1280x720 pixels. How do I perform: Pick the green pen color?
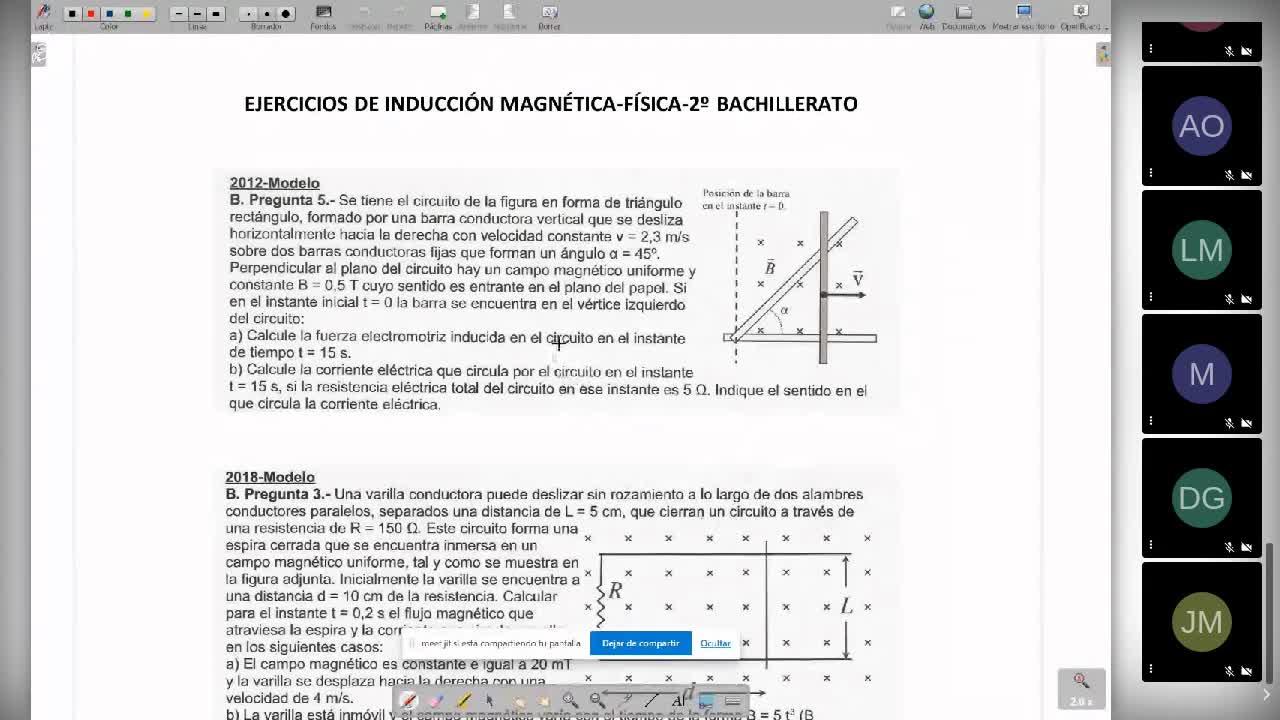coord(128,14)
